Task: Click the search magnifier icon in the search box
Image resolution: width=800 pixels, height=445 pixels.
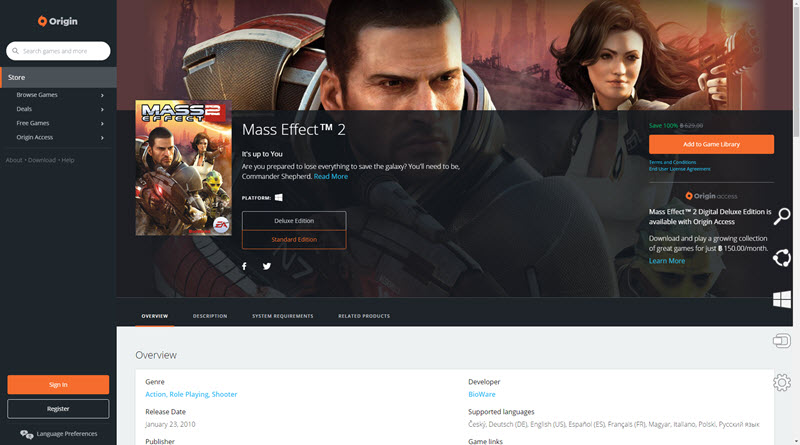Action: pos(15,51)
